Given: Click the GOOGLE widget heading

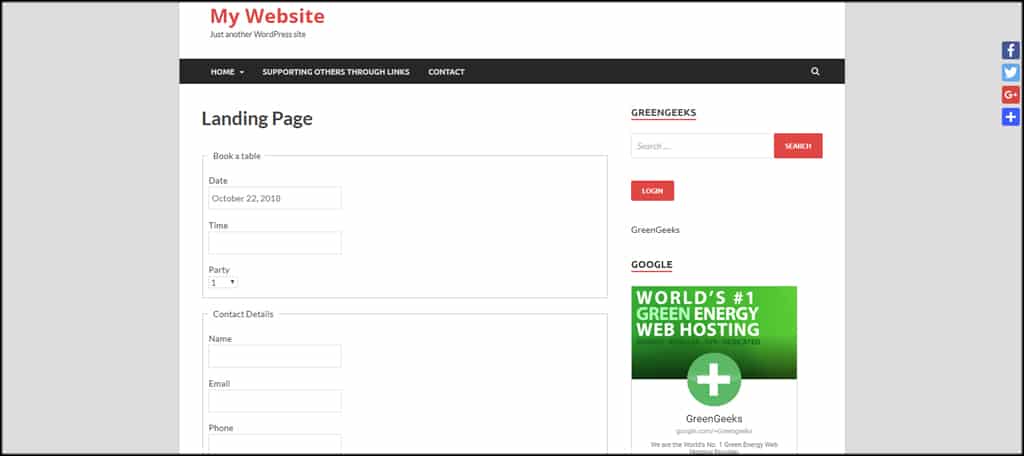Looking at the screenshot, I should pos(652,265).
